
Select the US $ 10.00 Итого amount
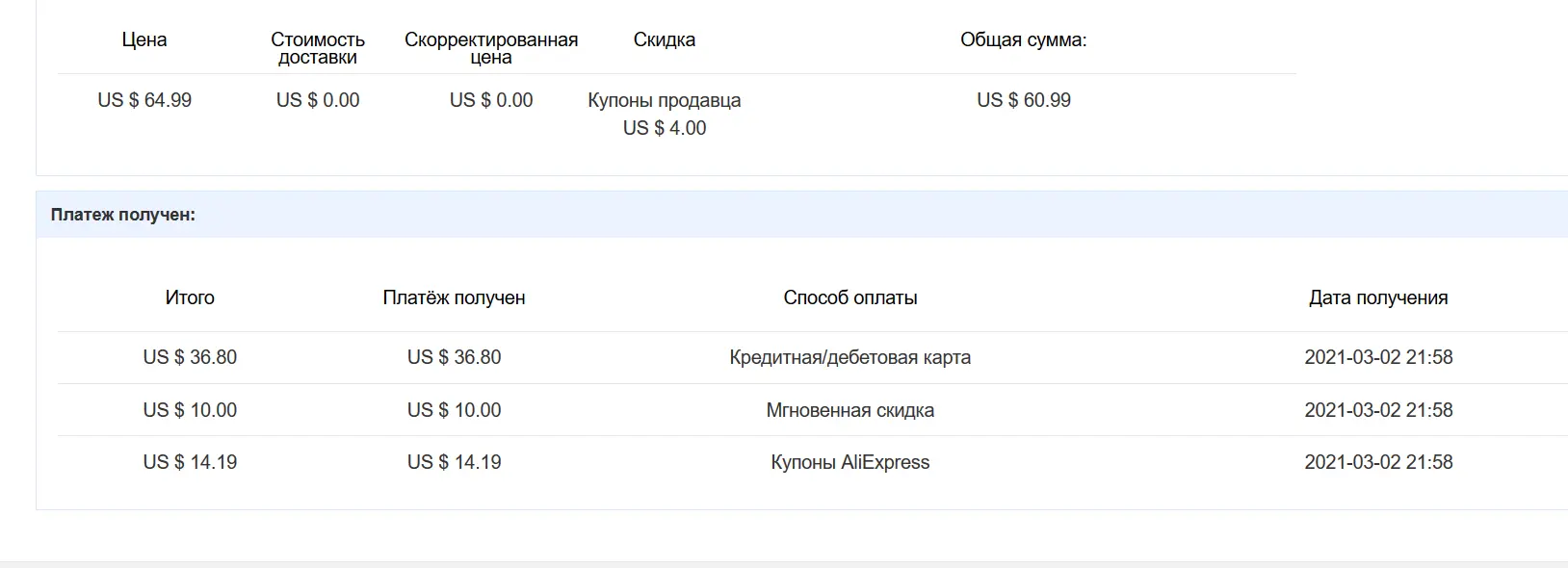pyautogui.click(x=190, y=410)
